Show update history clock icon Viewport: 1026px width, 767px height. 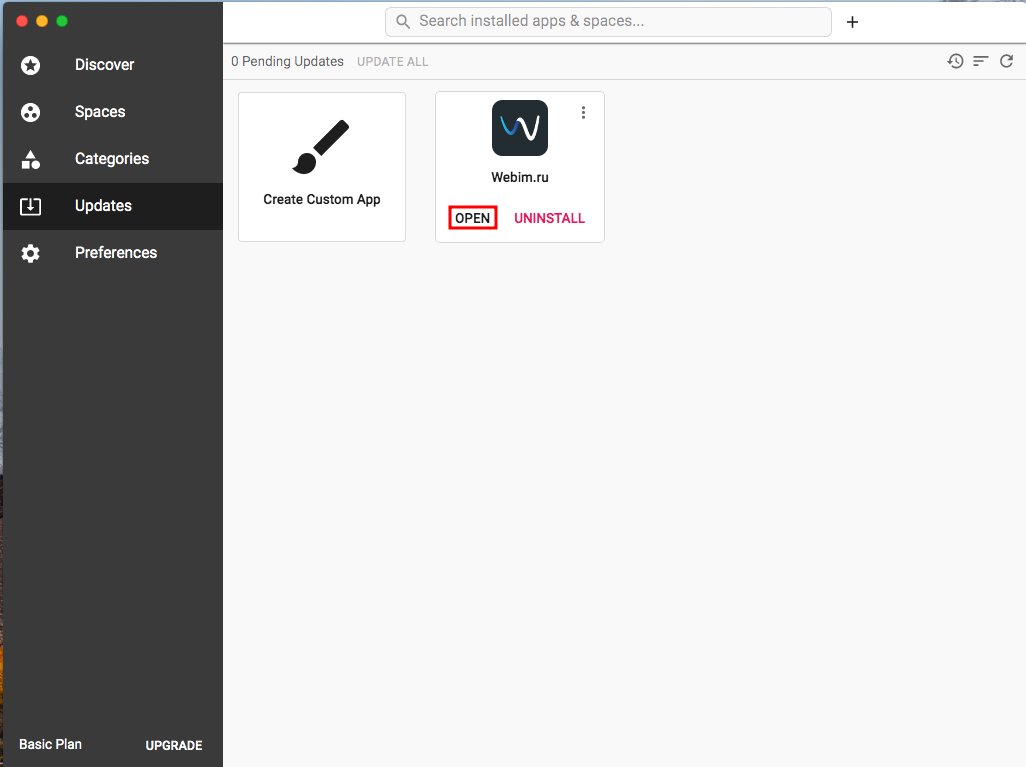pos(956,61)
